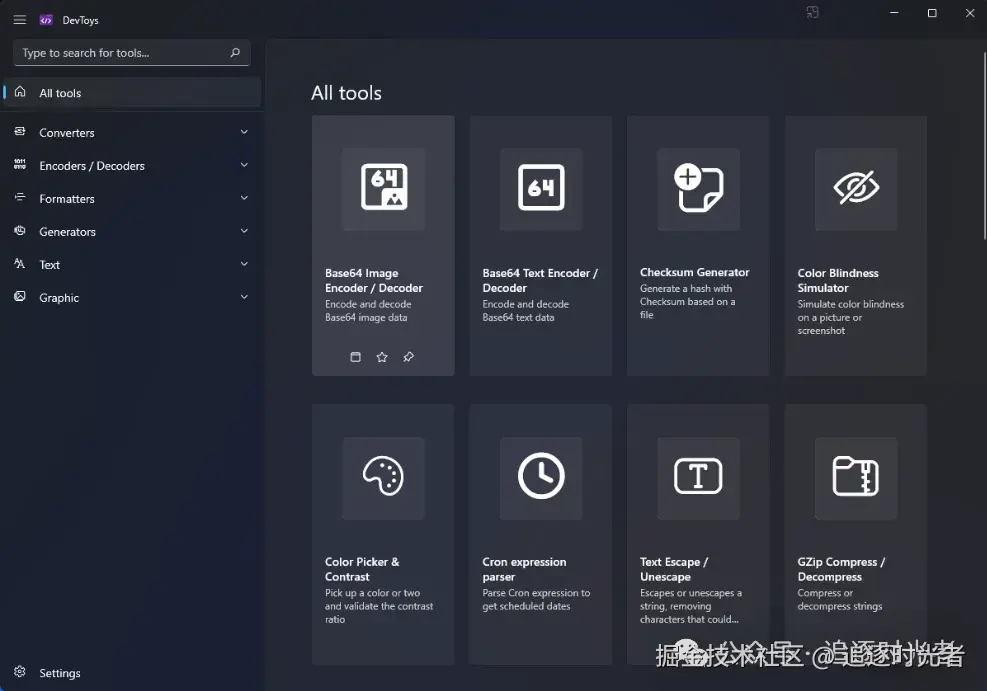Image resolution: width=987 pixels, height=691 pixels.
Task: Open GZip Compress / Decompress icon
Action: tap(855, 476)
